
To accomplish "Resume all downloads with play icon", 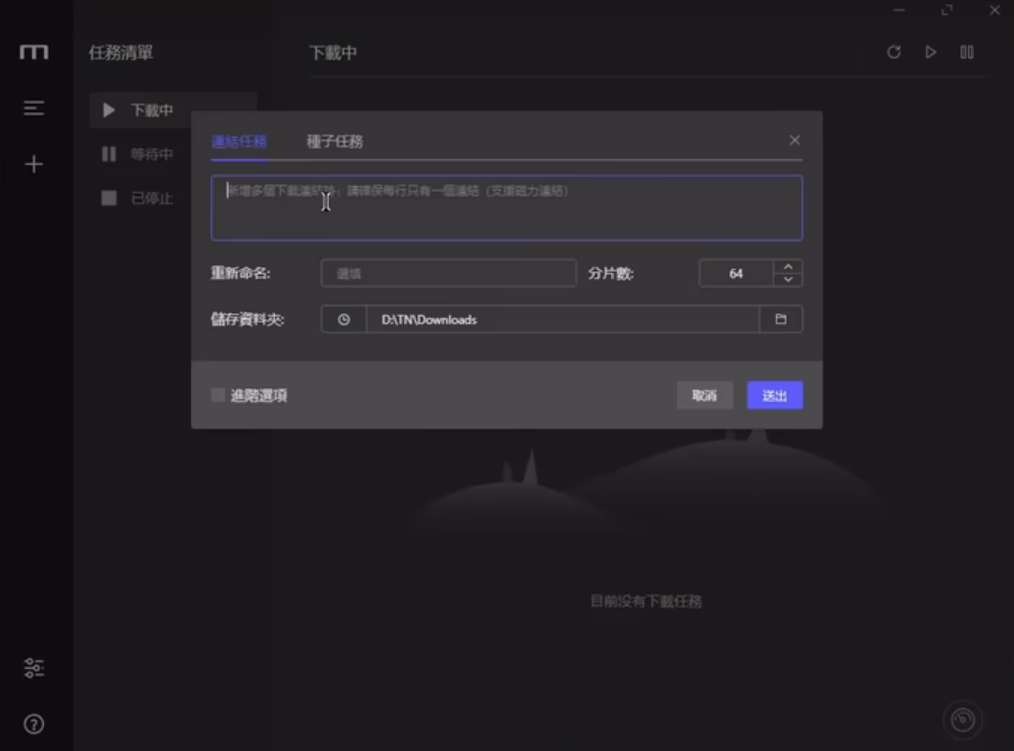I will point(930,52).
